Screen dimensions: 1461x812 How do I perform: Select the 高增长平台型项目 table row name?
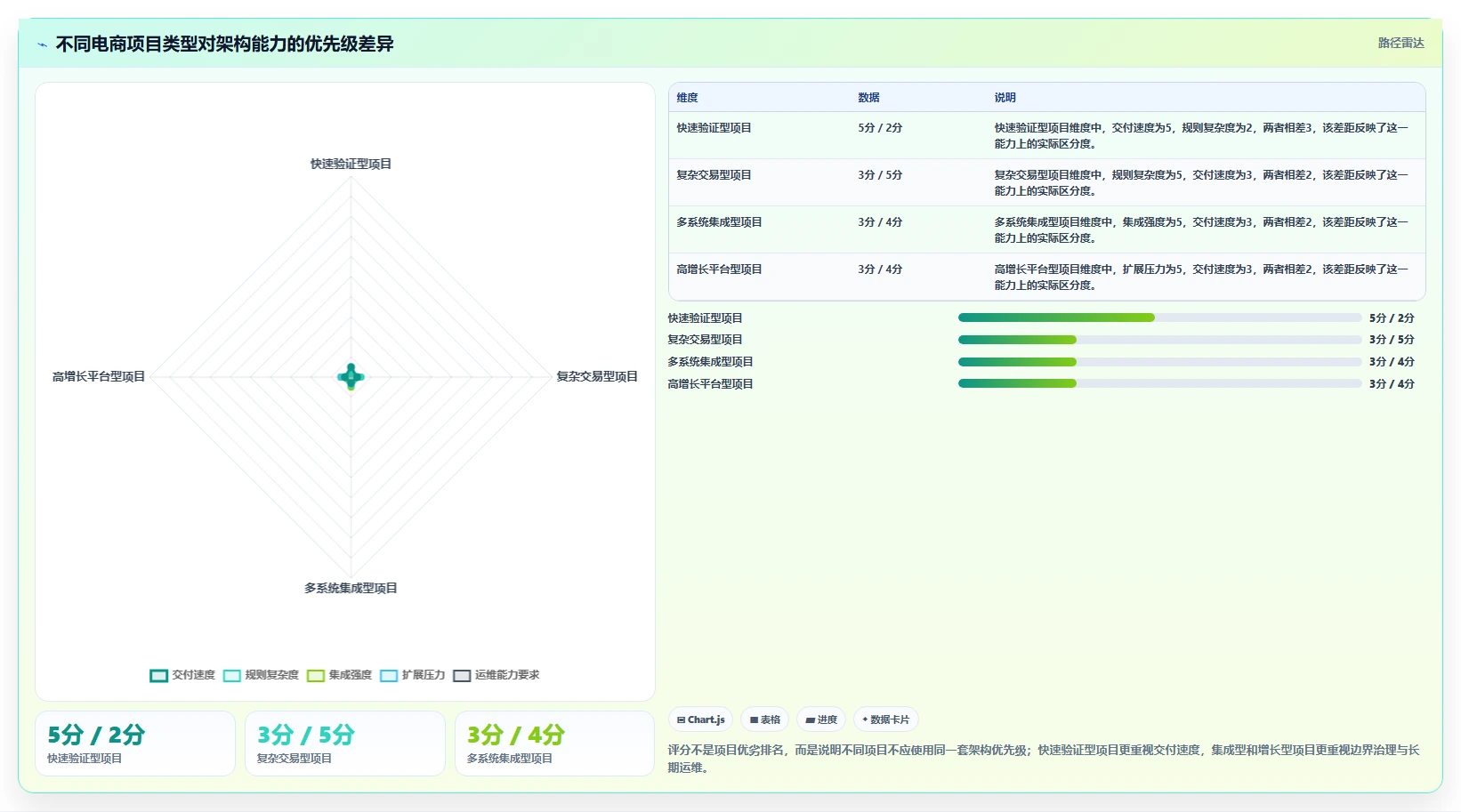tap(719, 269)
